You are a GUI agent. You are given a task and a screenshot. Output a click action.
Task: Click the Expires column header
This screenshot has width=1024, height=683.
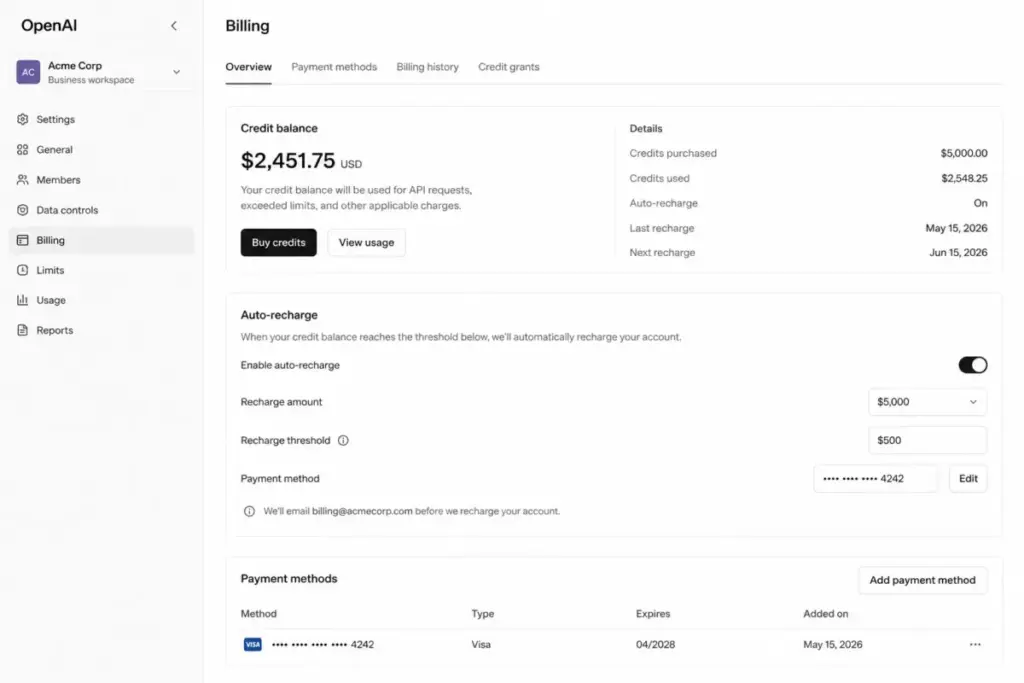point(653,614)
